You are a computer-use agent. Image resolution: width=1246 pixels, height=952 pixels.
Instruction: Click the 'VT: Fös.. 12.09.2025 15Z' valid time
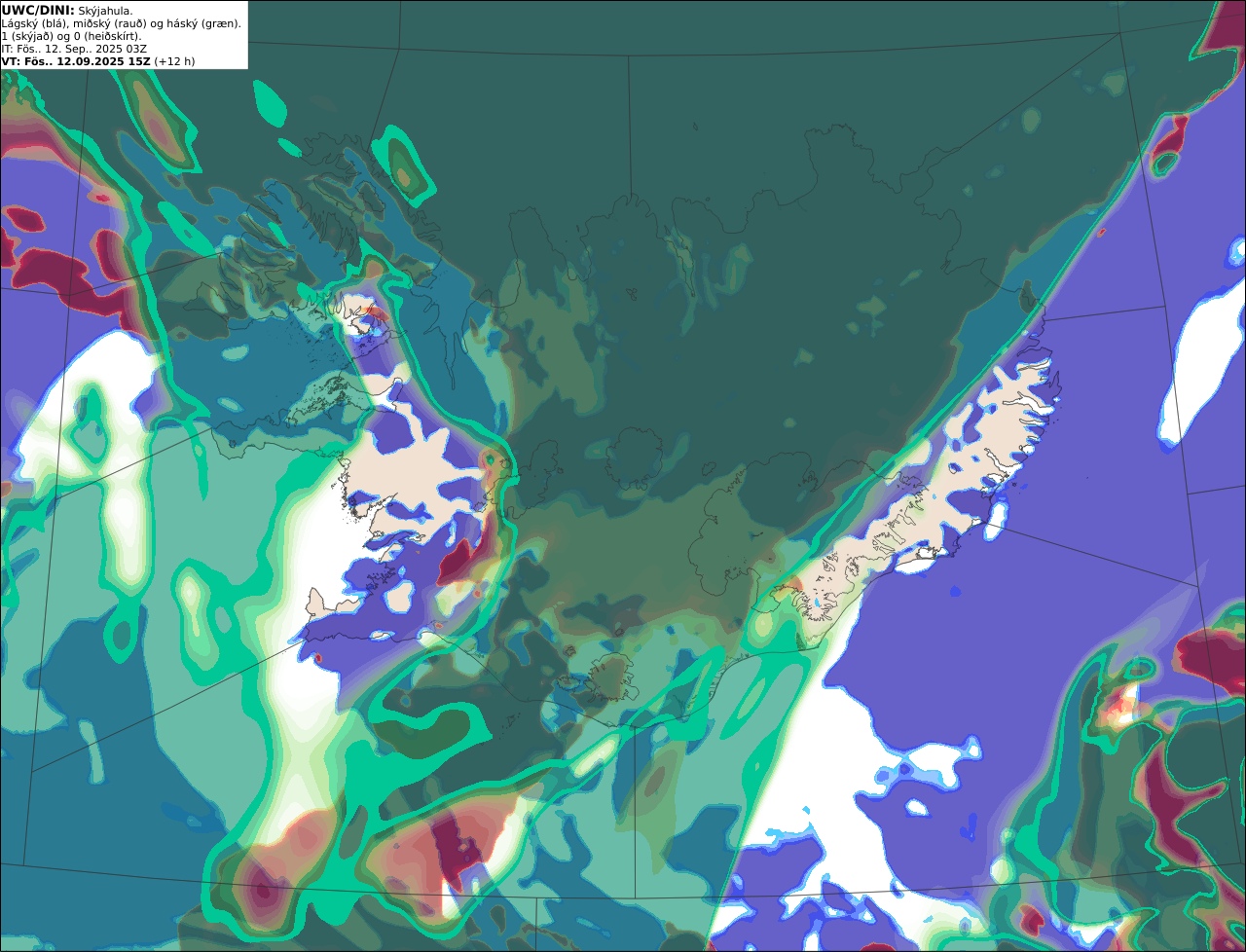[x=76, y=60]
